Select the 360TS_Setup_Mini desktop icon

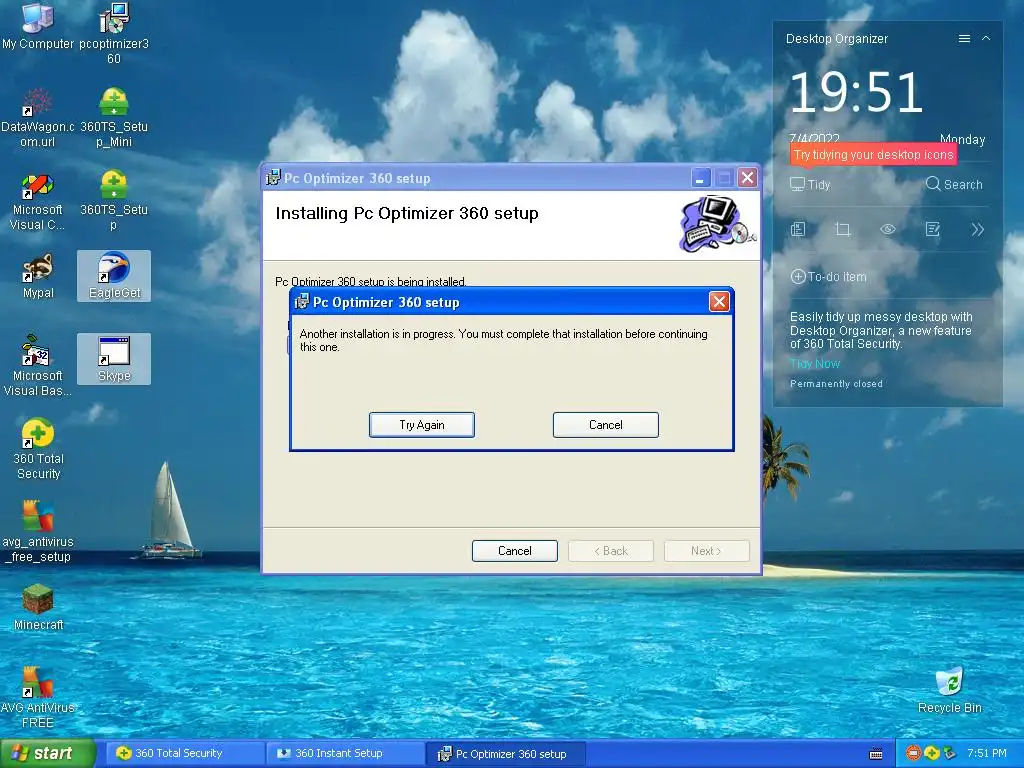(114, 118)
